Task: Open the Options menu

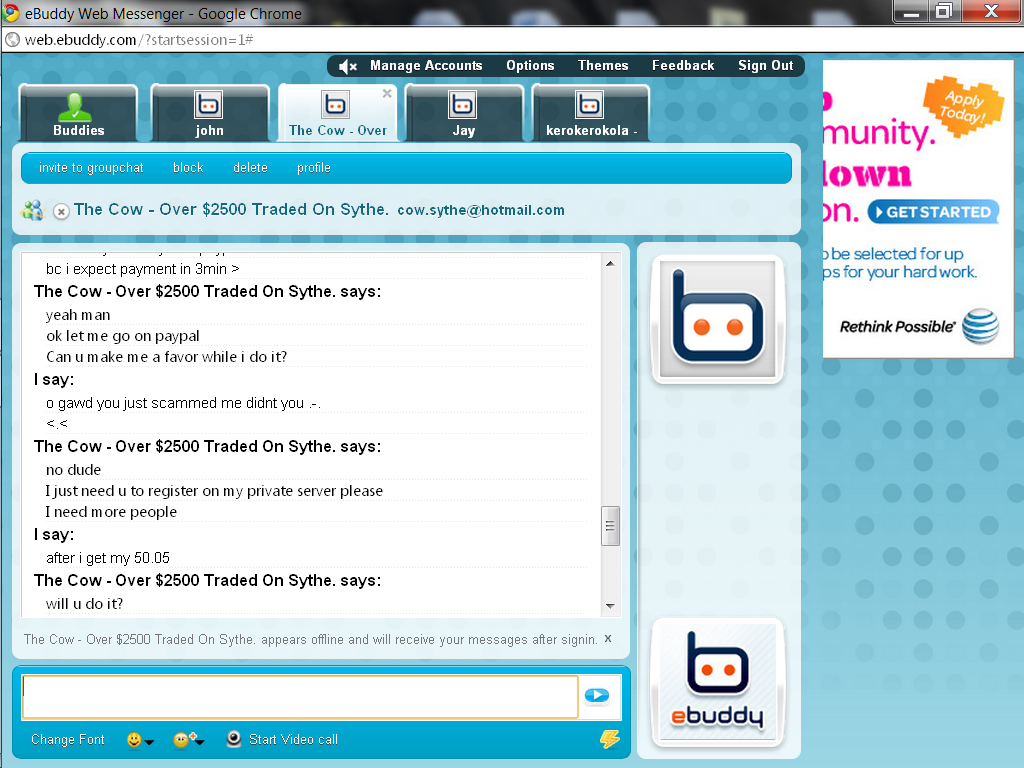Action: pyautogui.click(x=530, y=65)
